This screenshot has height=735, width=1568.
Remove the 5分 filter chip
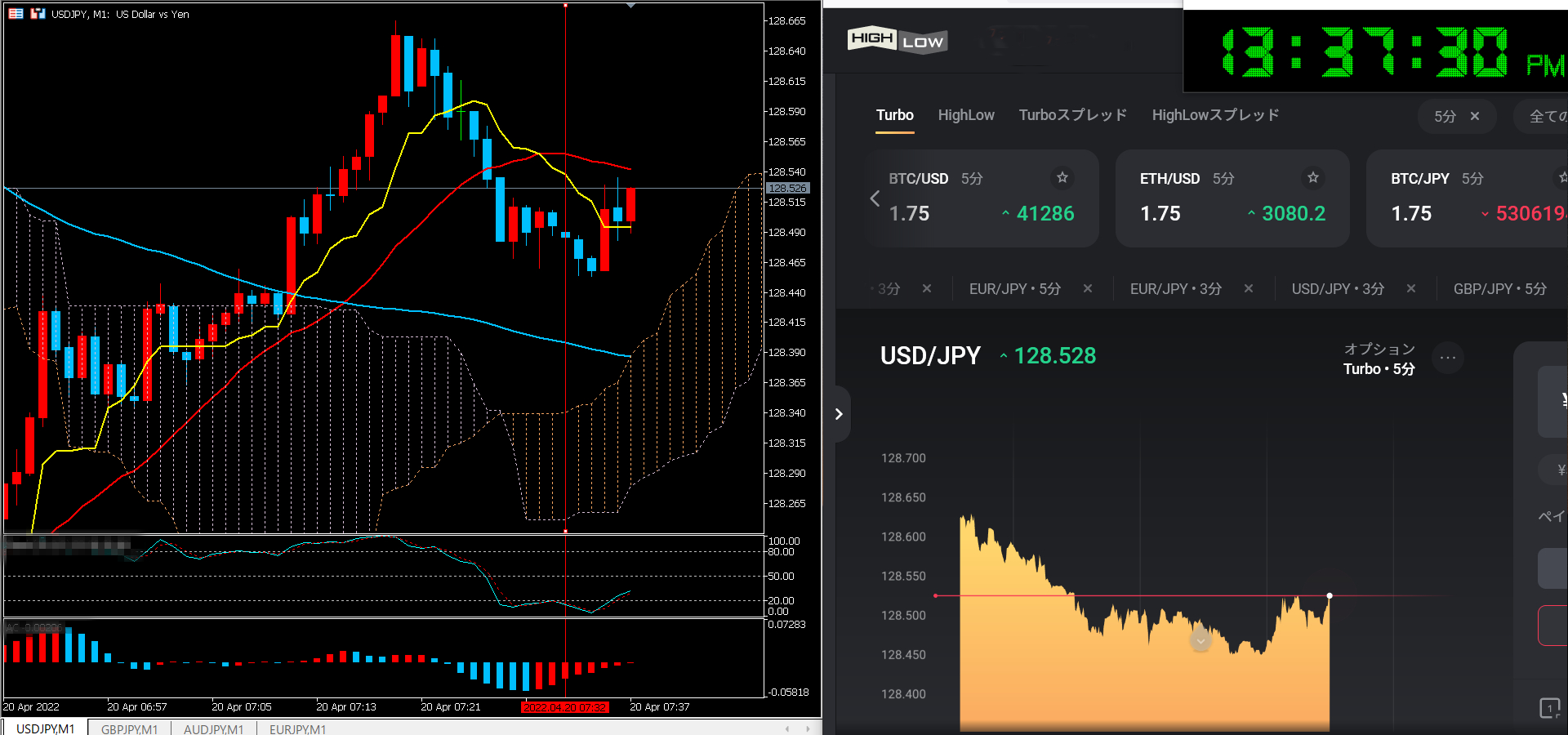1474,116
